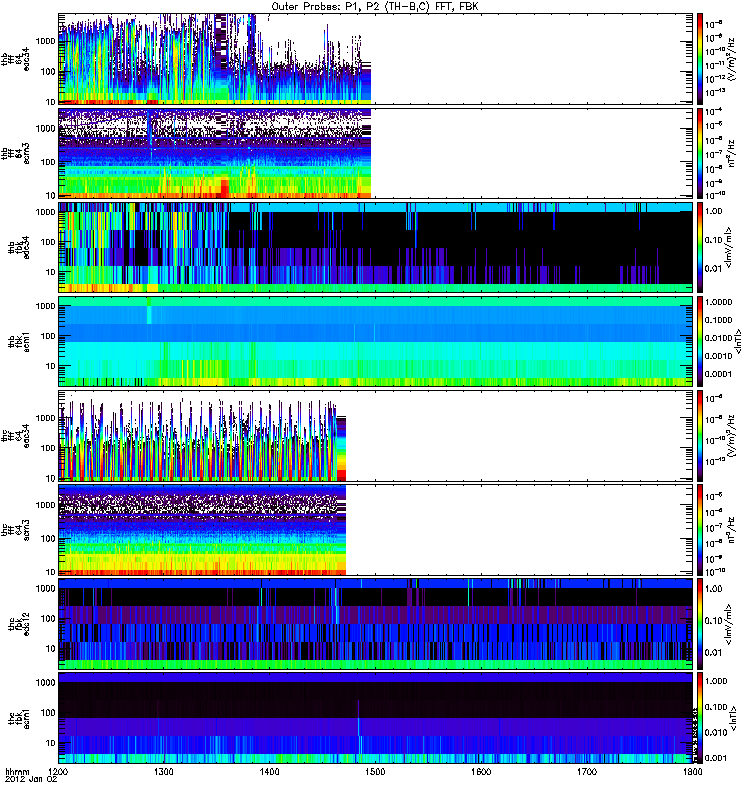Click the color bar of the second panel from top

click(700, 151)
